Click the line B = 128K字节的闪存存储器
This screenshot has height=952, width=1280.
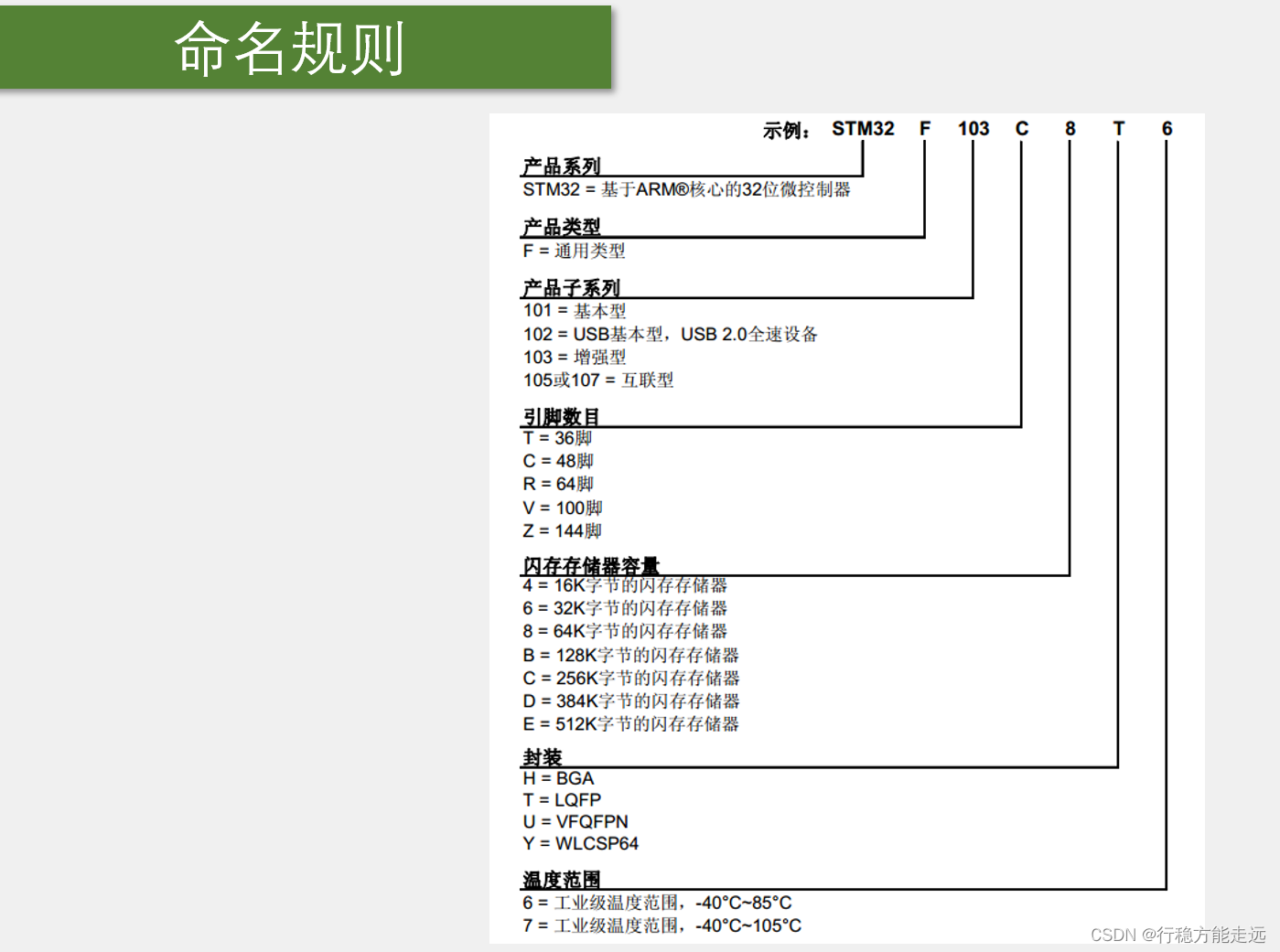(x=630, y=655)
